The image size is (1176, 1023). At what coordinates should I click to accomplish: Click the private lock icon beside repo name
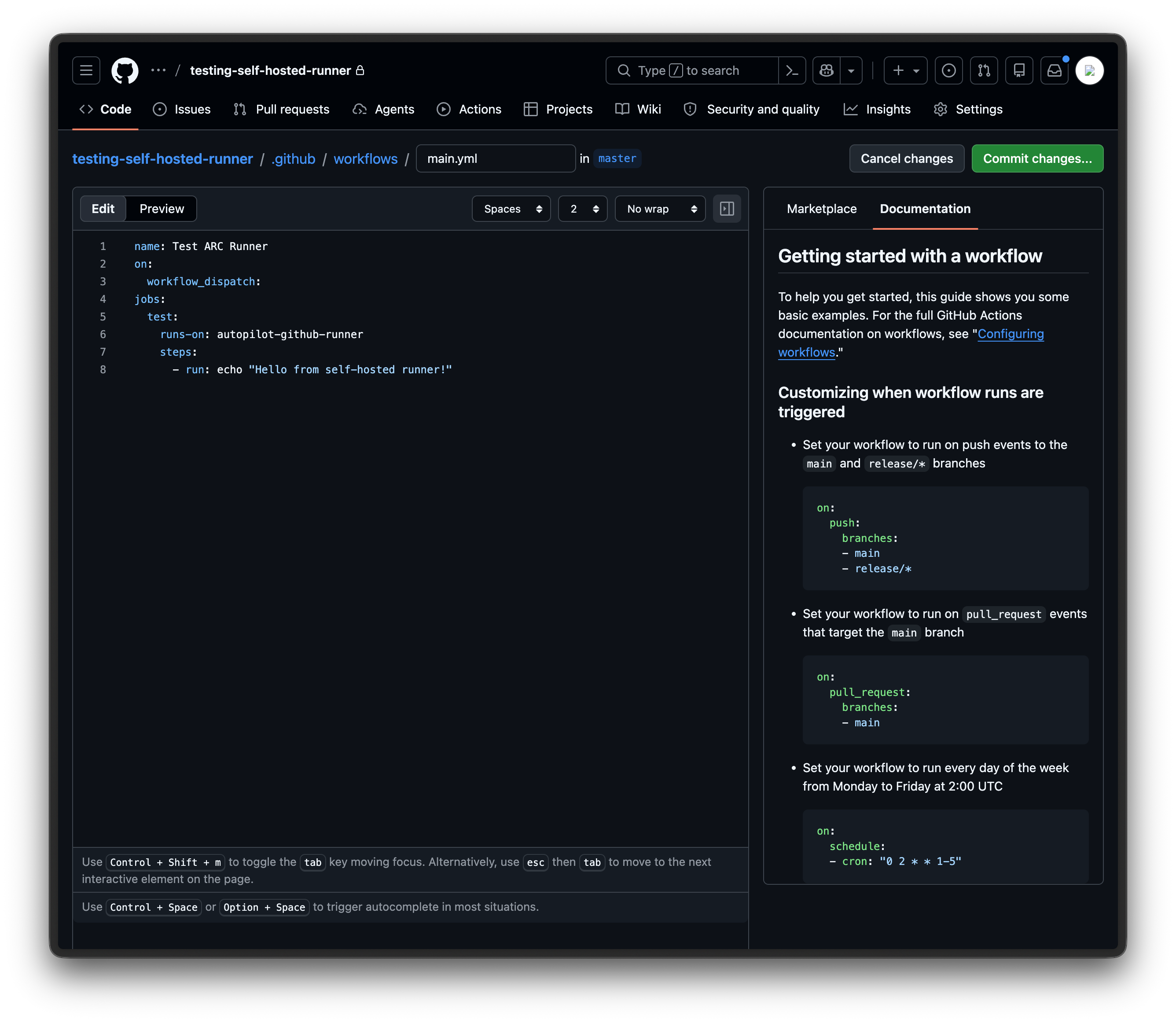360,70
